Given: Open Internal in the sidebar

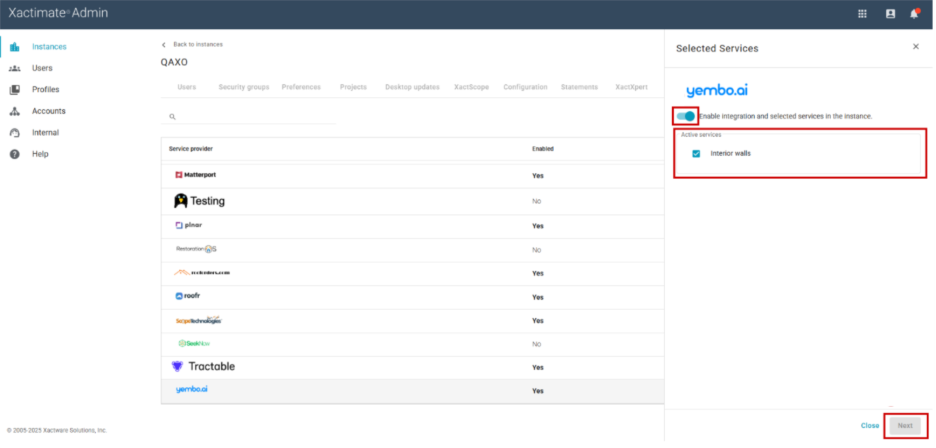Looking at the screenshot, I should click(45, 133).
